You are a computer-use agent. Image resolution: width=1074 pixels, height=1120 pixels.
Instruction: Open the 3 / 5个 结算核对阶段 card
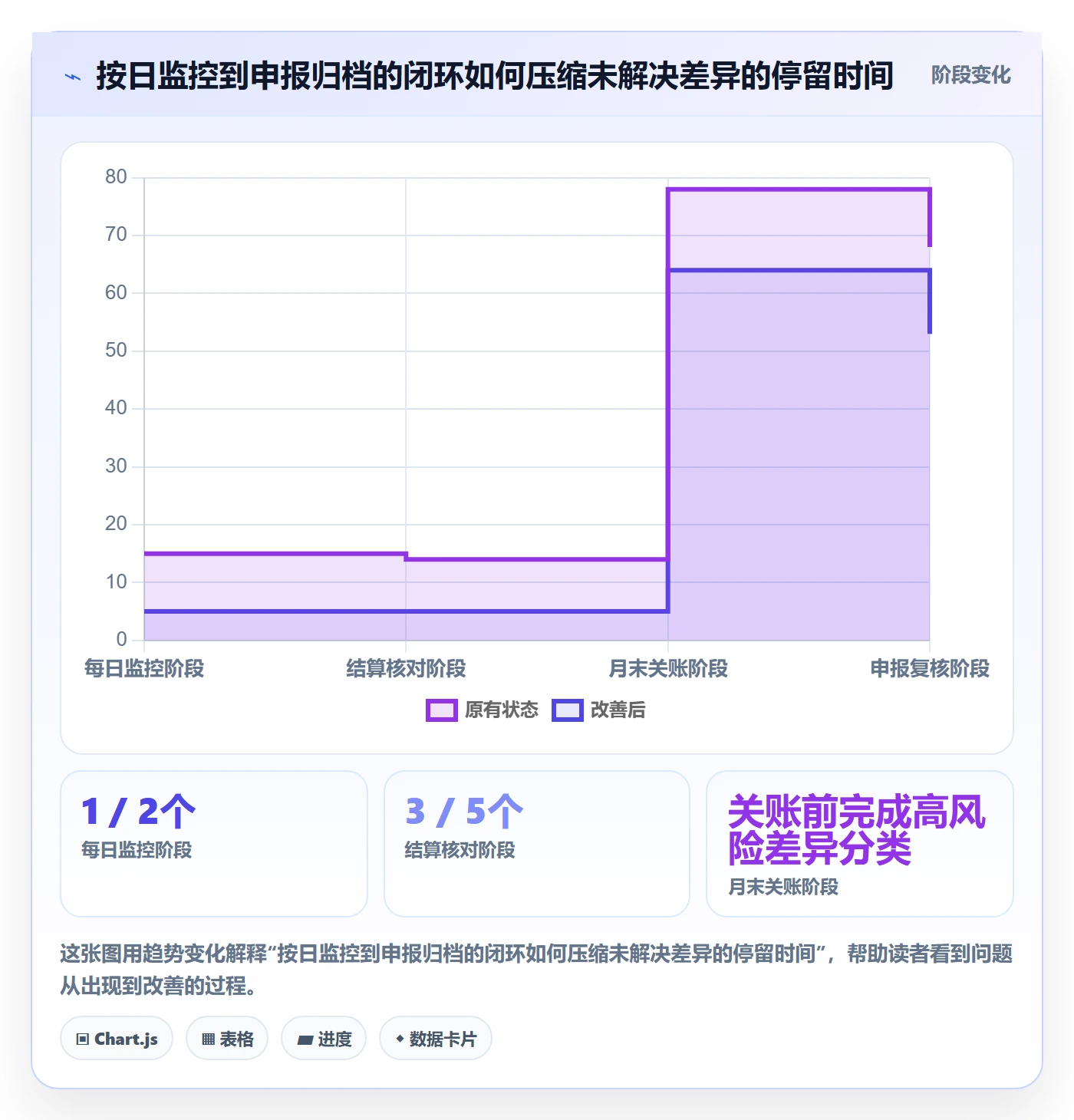[x=537, y=844]
